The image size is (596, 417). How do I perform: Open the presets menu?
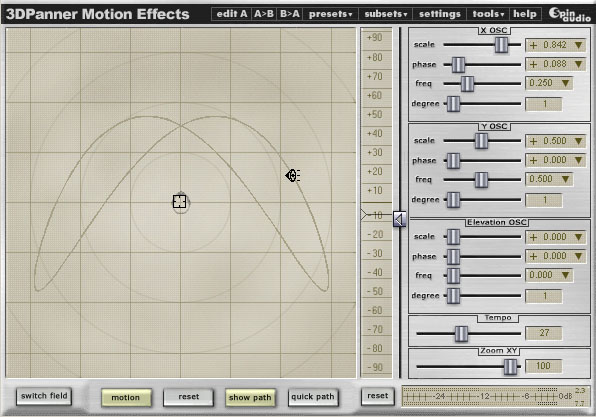coord(330,14)
